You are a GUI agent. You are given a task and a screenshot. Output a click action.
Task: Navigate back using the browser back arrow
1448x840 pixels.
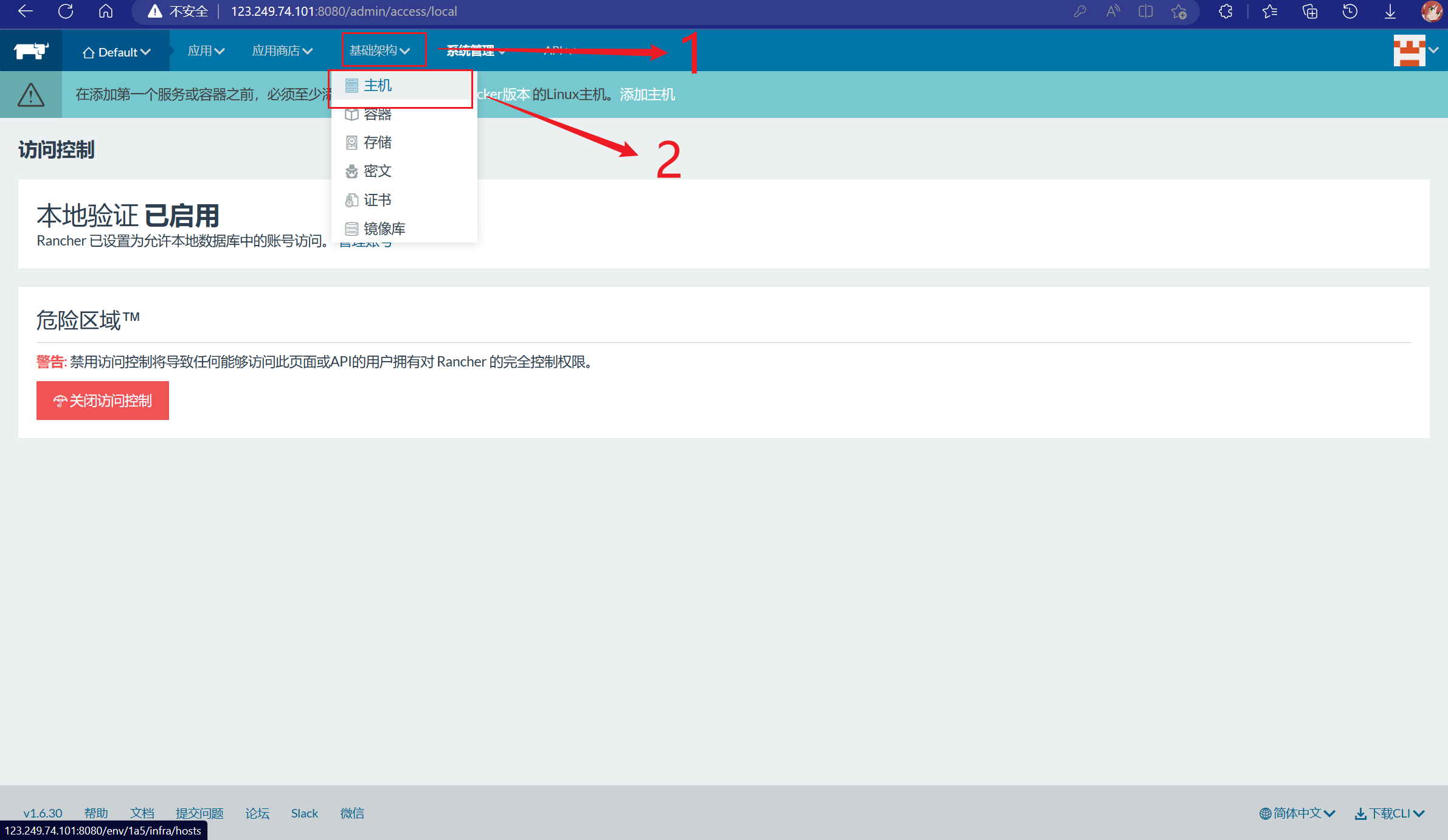(26, 12)
